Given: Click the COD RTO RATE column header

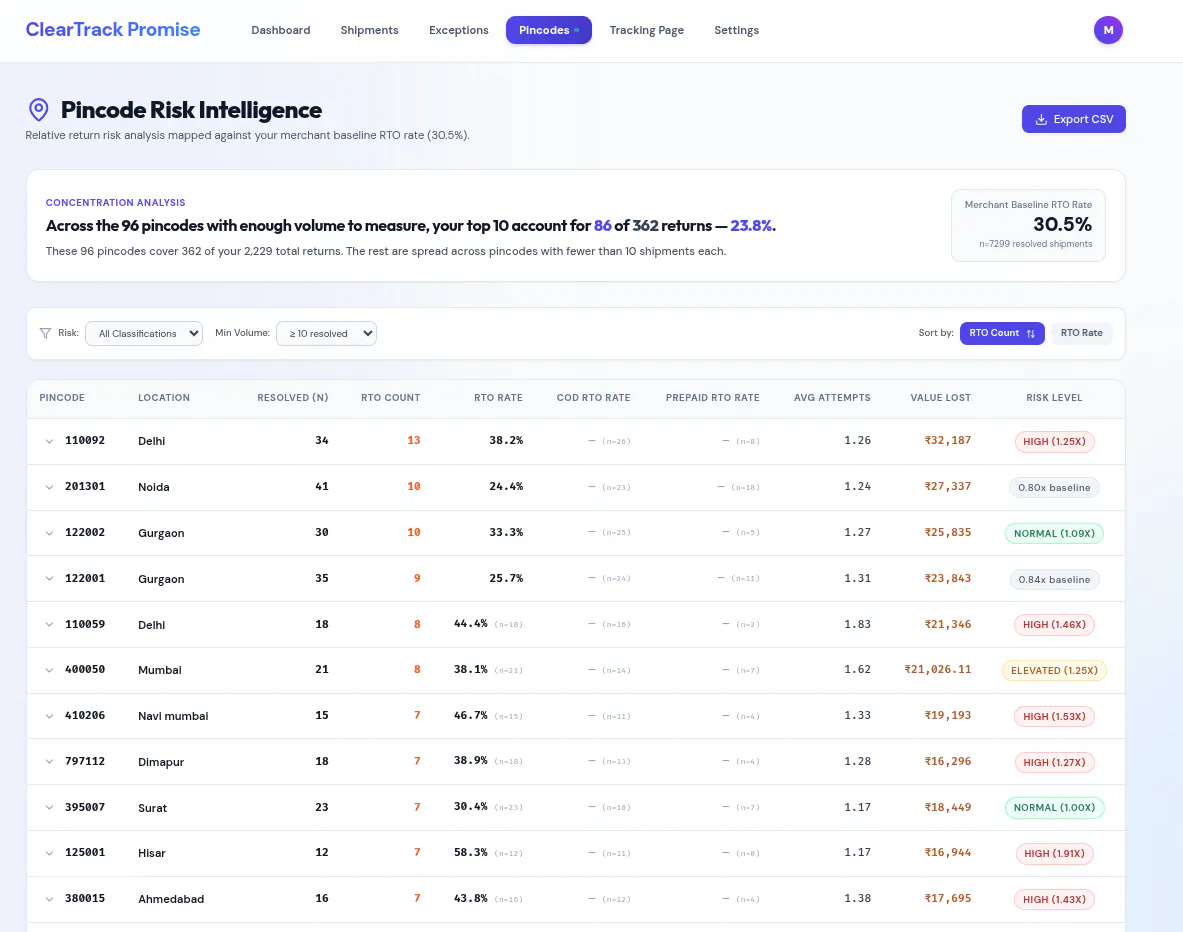Looking at the screenshot, I should point(593,398).
